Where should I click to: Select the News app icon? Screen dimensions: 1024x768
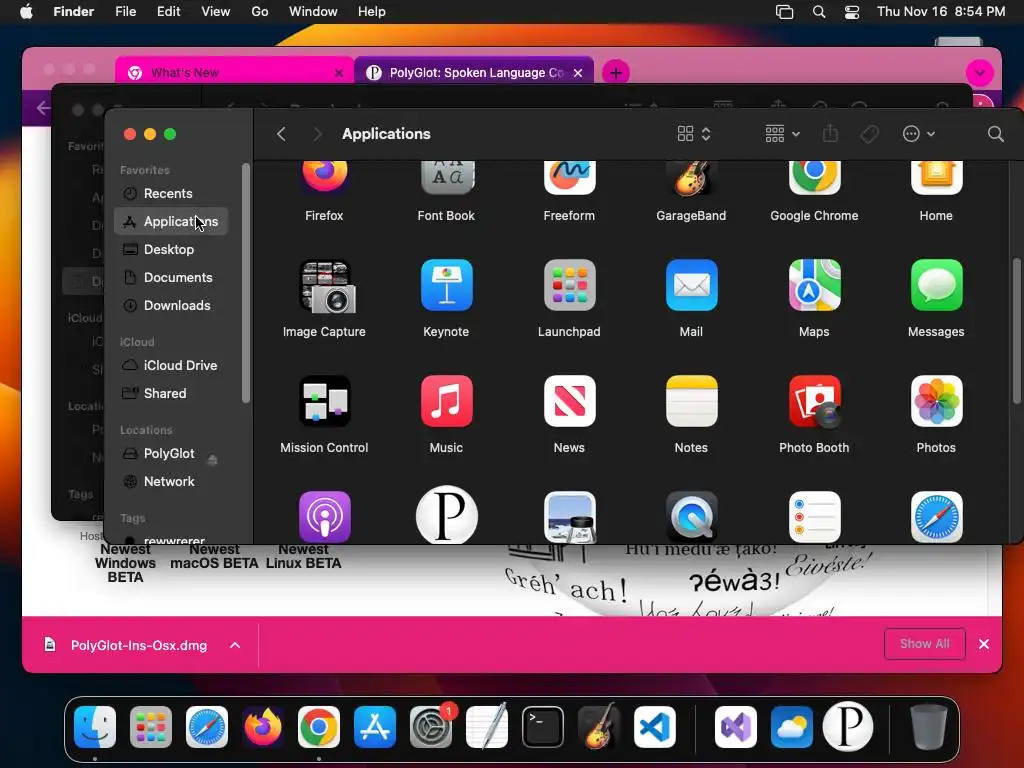coord(569,401)
